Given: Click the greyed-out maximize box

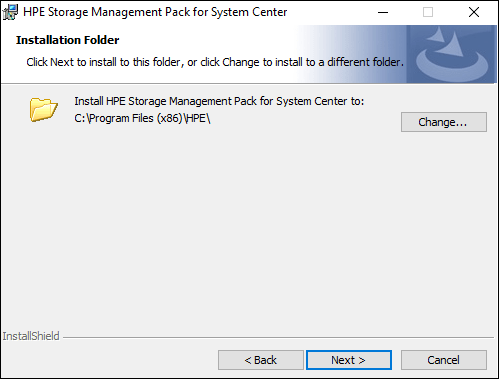Looking at the screenshot, I should click(428, 12).
